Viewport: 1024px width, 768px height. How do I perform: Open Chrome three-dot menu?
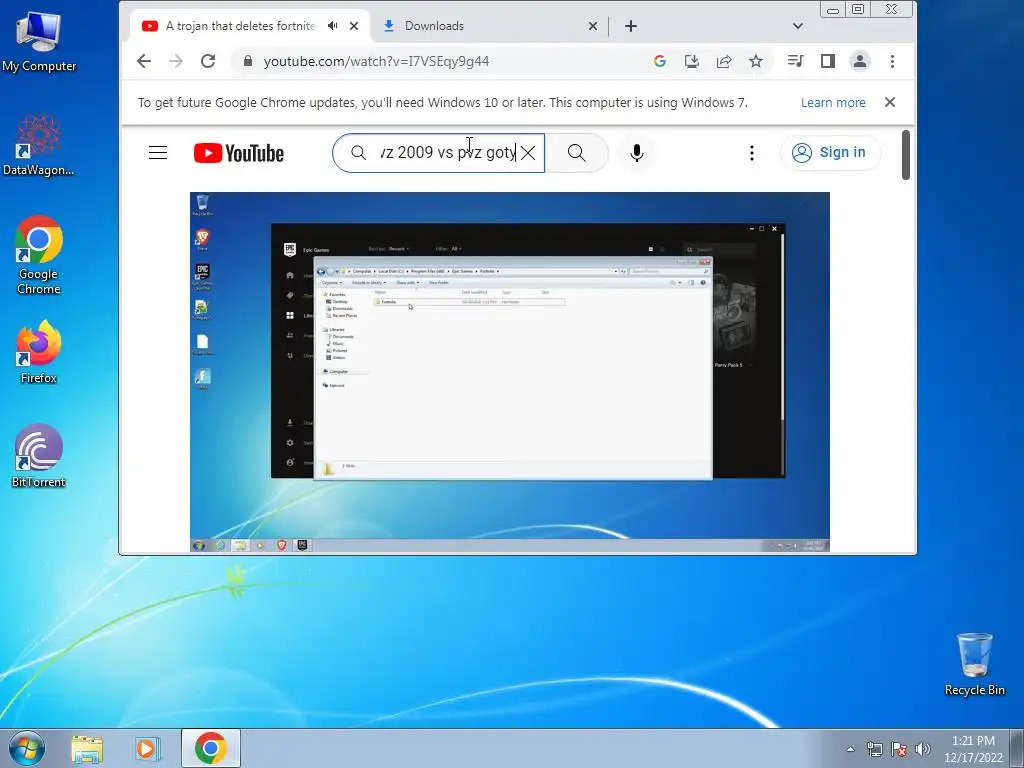(892, 61)
